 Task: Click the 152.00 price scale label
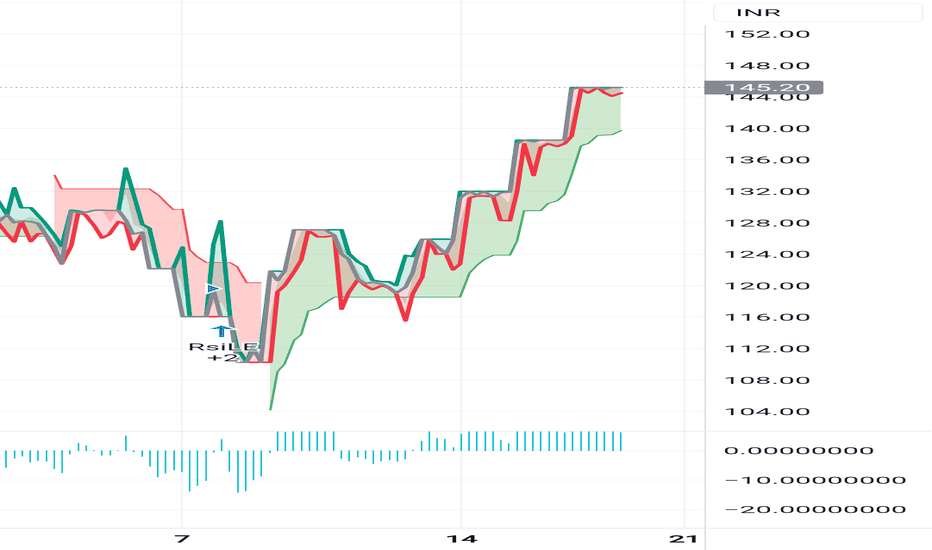767,34
